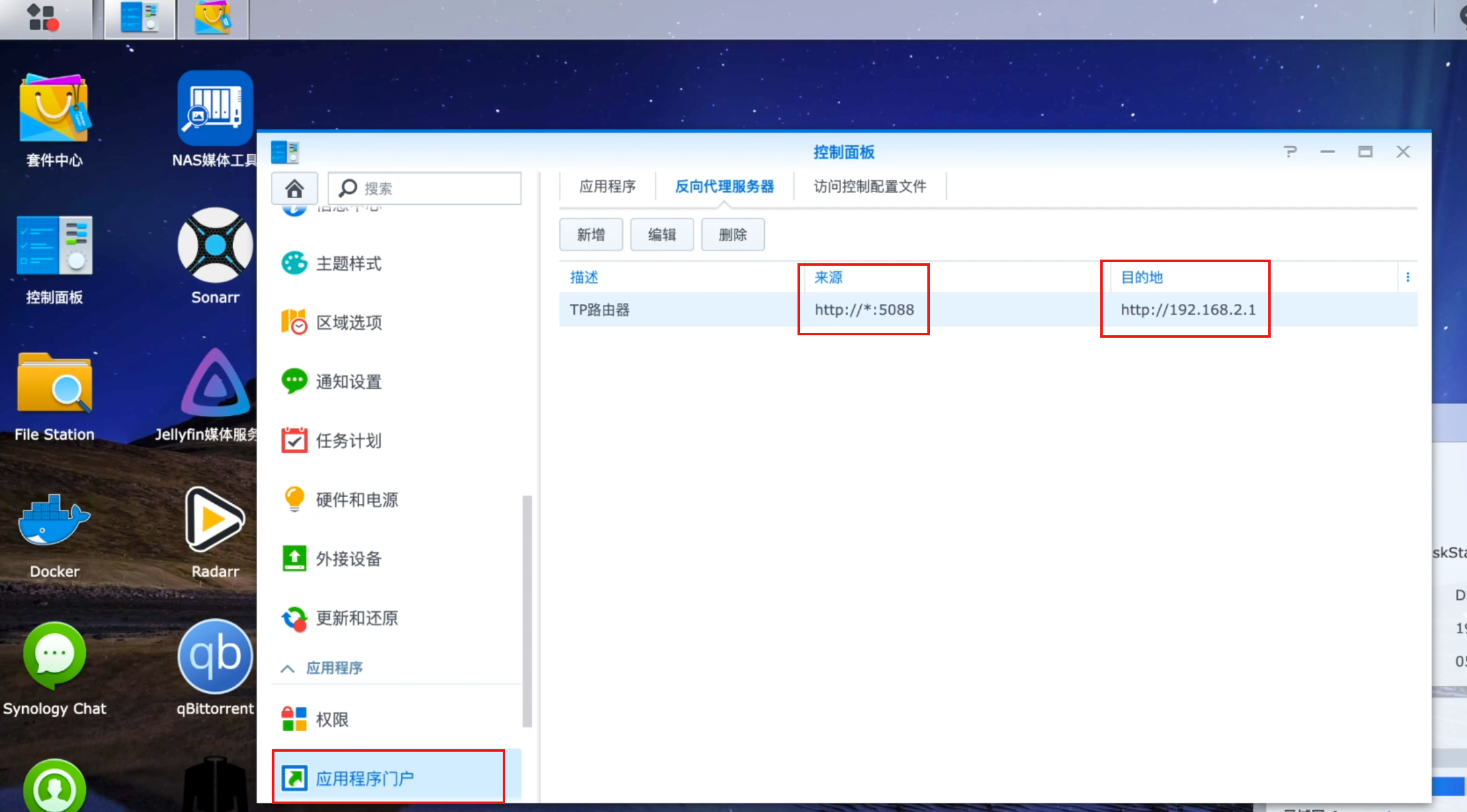Click the main menu icon in taskbar

point(44,17)
